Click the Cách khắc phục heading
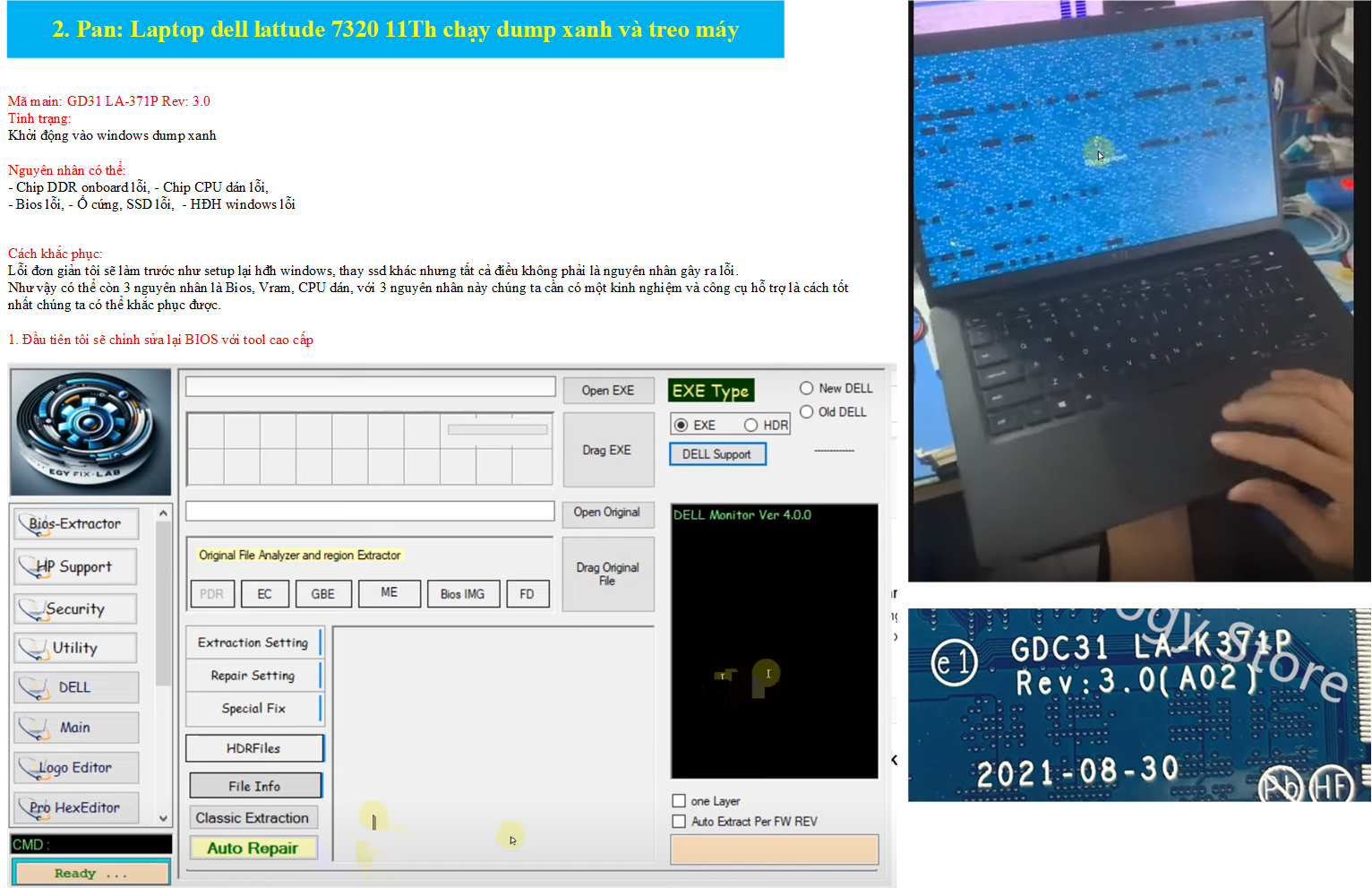Viewport: 1372px width, 888px height. click(56, 254)
